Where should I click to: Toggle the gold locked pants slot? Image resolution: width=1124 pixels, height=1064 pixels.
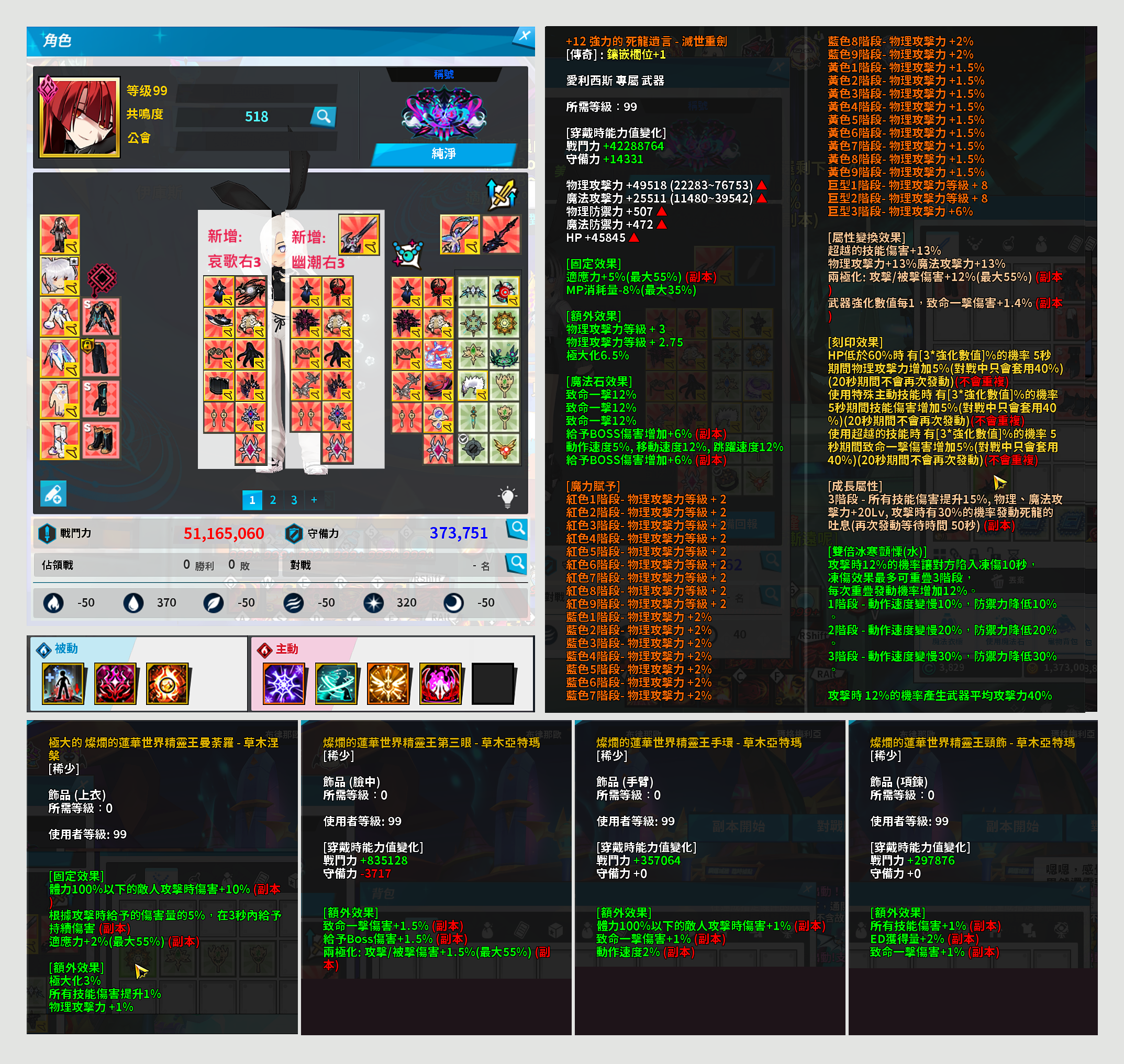coord(101,358)
